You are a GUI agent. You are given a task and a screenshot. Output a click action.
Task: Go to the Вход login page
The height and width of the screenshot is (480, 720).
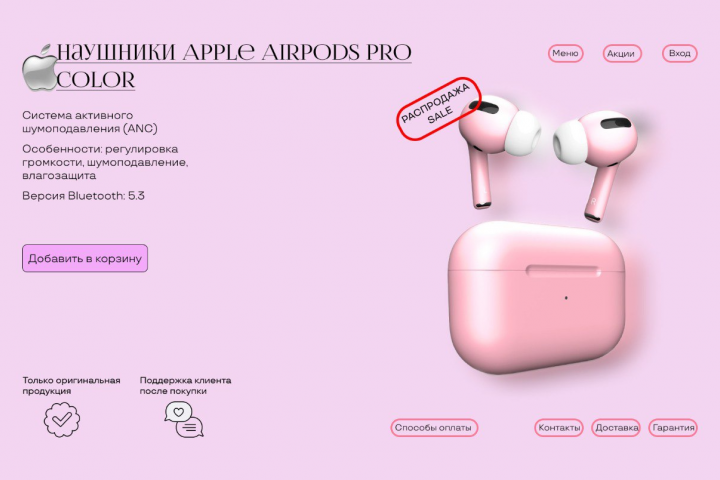680,53
